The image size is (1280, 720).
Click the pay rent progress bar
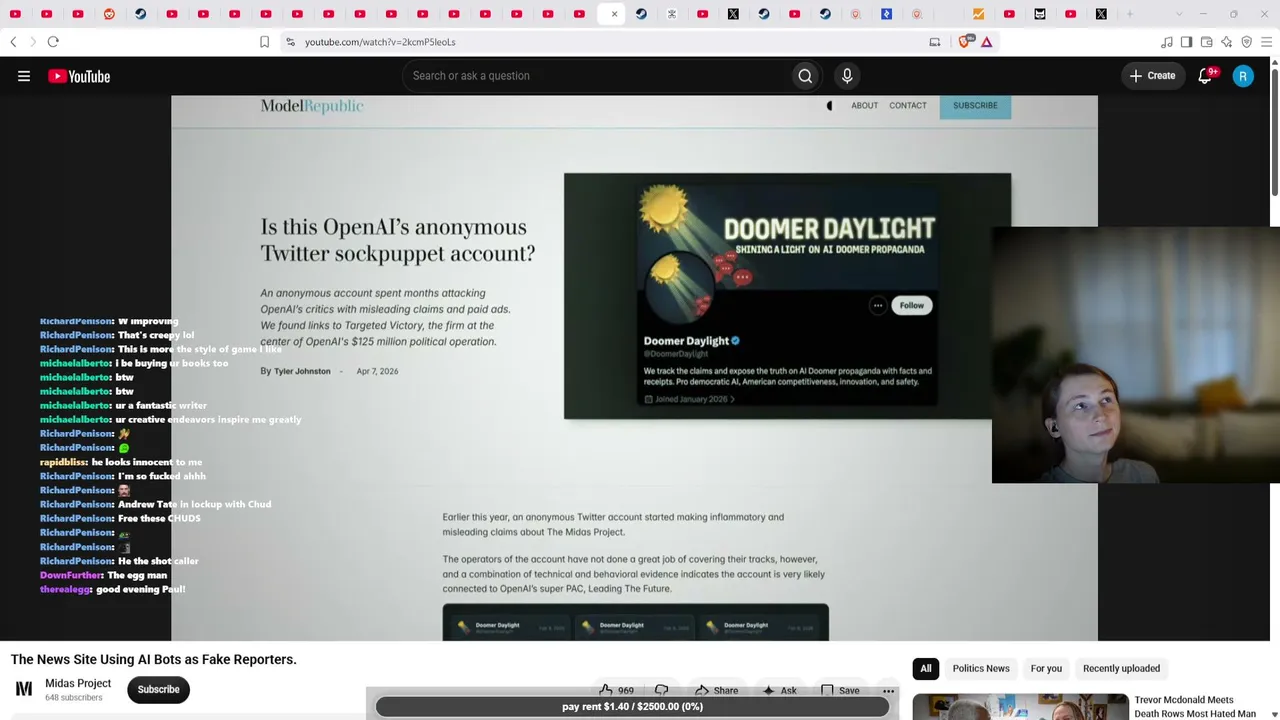[632, 706]
